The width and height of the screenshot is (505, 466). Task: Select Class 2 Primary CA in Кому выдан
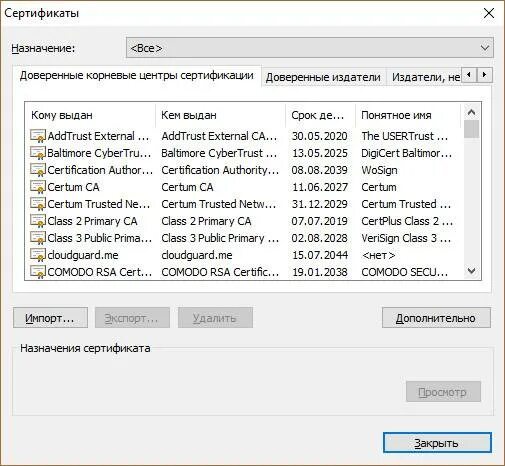92,221
